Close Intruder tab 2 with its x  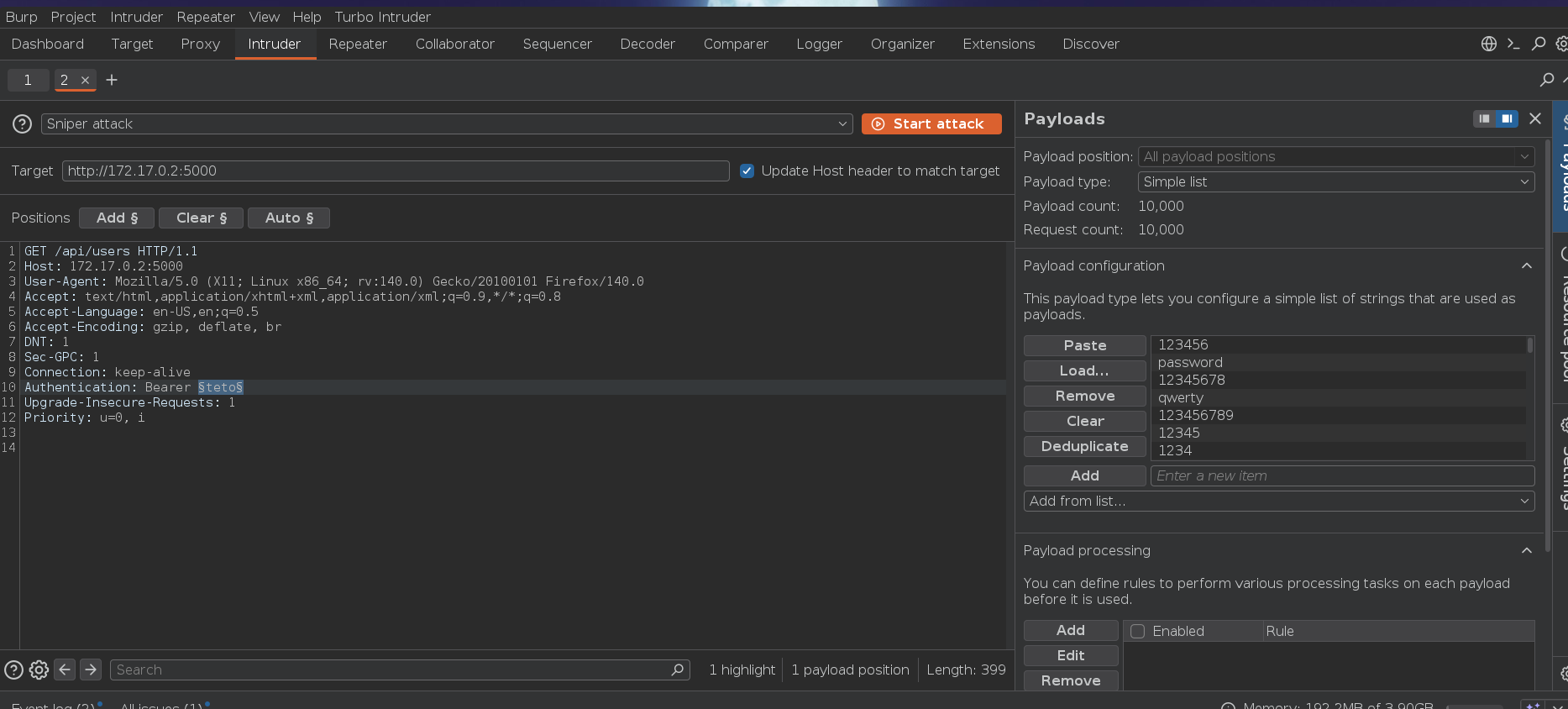pos(85,80)
